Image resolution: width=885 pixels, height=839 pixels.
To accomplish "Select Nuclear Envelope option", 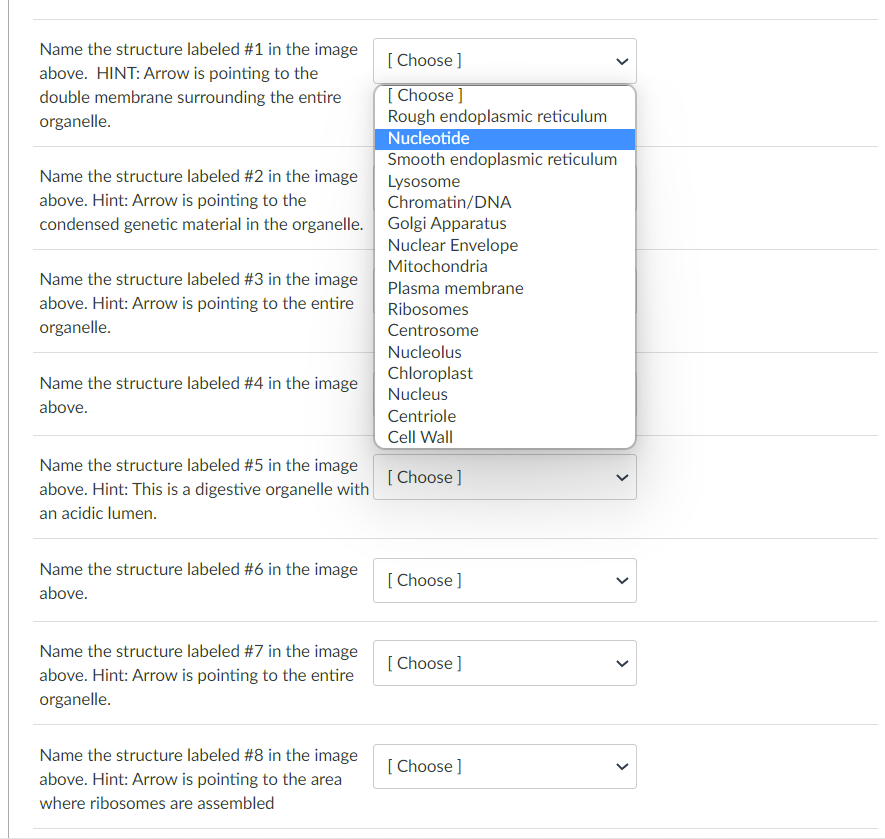I will [505, 245].
